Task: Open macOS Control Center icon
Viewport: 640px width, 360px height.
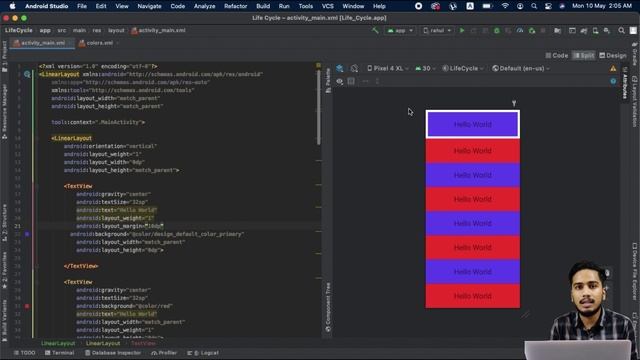Action: tap(548, 6)
